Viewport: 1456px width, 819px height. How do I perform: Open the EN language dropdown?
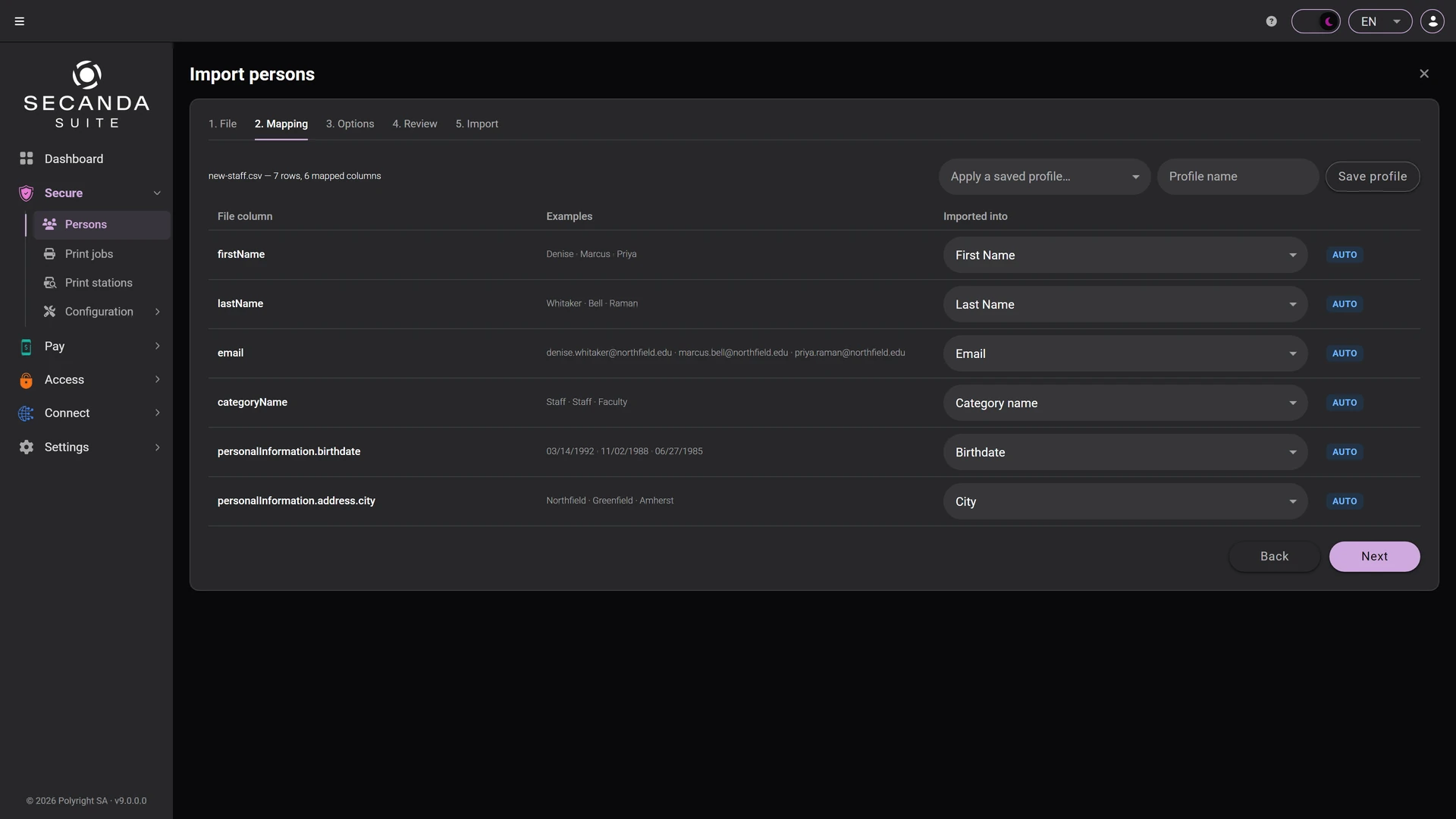[x=1380, y=21]
